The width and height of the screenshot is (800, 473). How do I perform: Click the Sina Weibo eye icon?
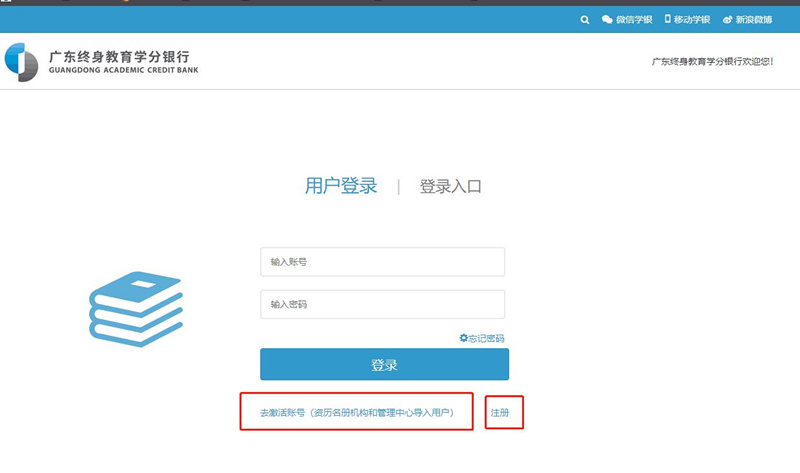(x=727, y=19)
